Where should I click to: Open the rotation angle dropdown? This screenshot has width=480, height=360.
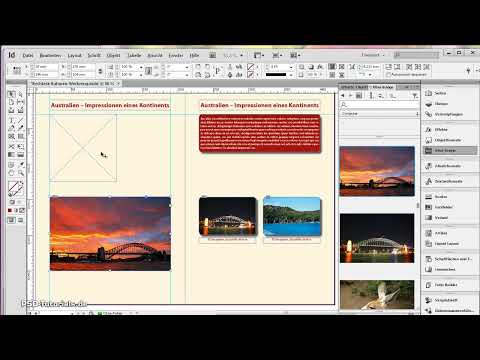click(x=187, y=67)
